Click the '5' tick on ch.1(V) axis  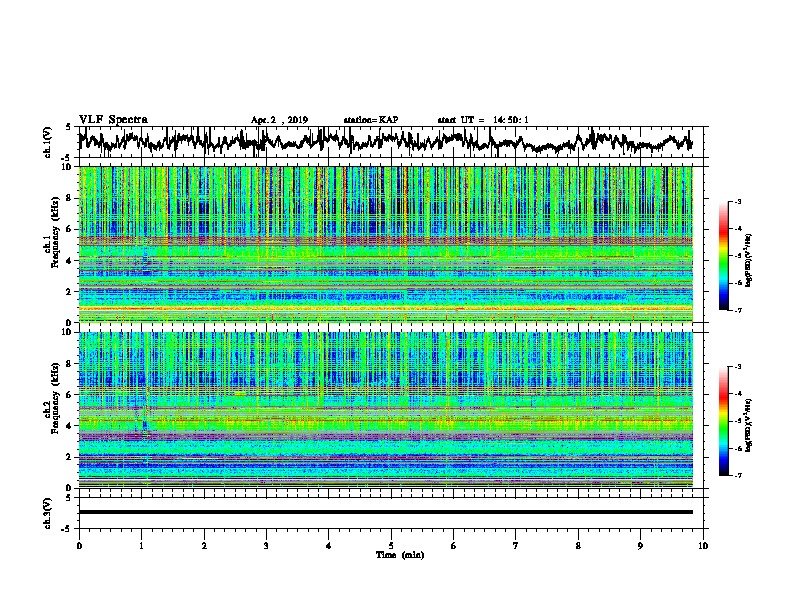click(68, 127)
